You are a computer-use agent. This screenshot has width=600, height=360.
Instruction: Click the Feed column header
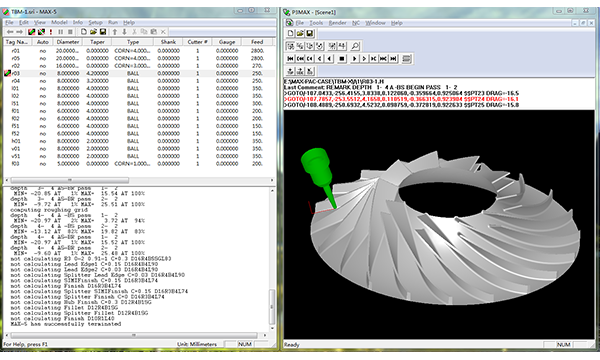pos(257,42)
